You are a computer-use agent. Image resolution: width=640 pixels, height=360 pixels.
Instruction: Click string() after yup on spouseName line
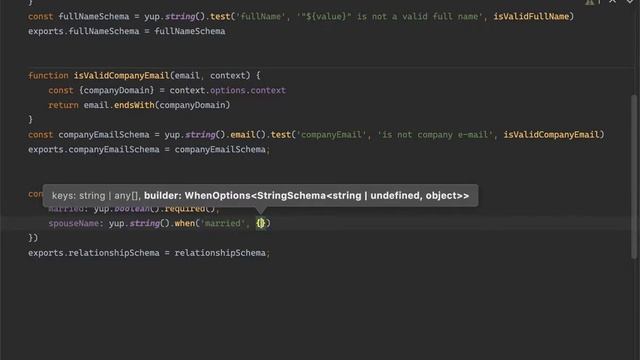click(149, 223)
